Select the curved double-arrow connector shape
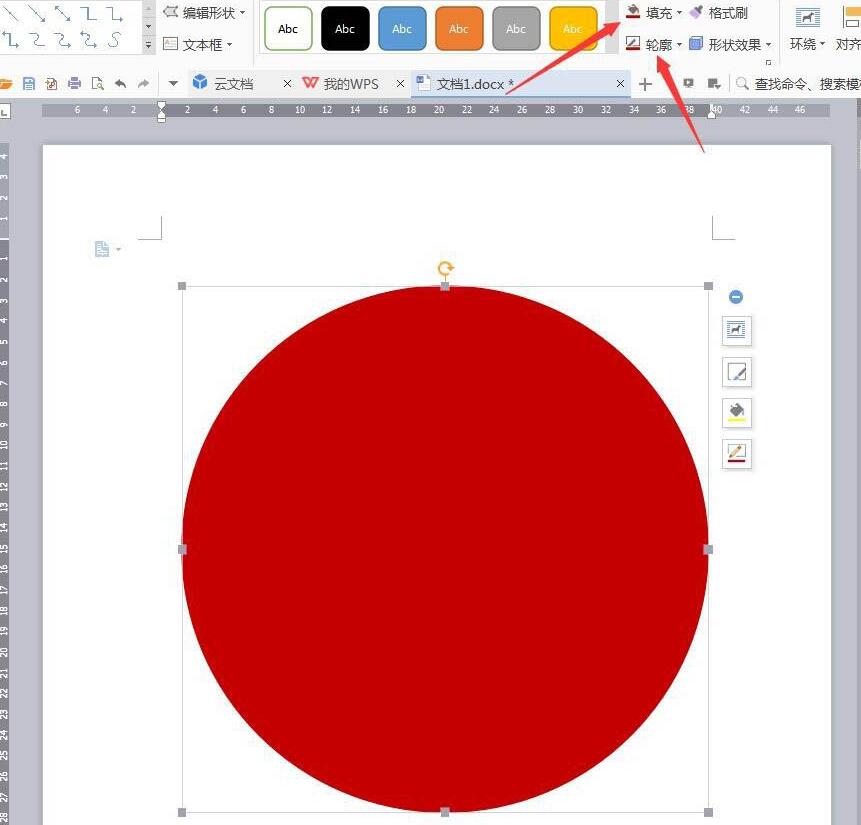Viewport: 861px width, 825px height. point(88,40)
